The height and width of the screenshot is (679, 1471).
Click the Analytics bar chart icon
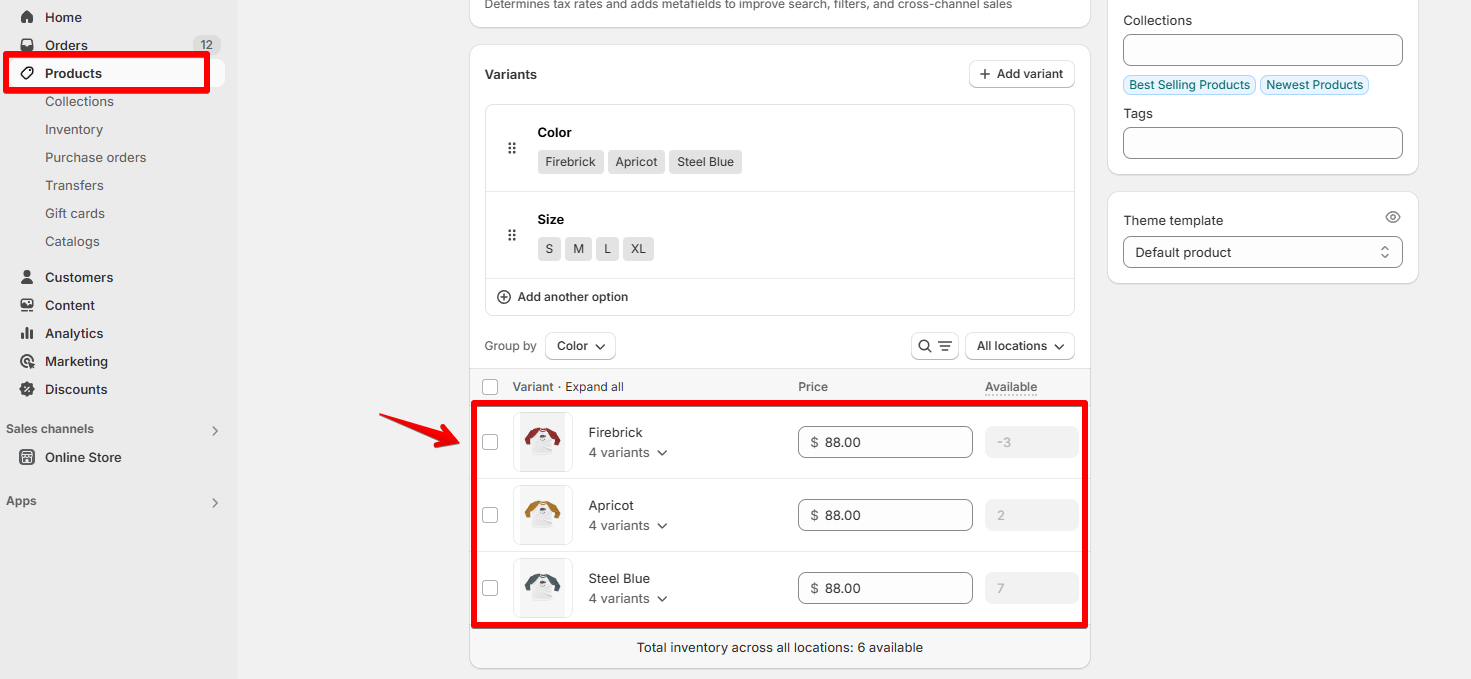(x=27, y=333)
